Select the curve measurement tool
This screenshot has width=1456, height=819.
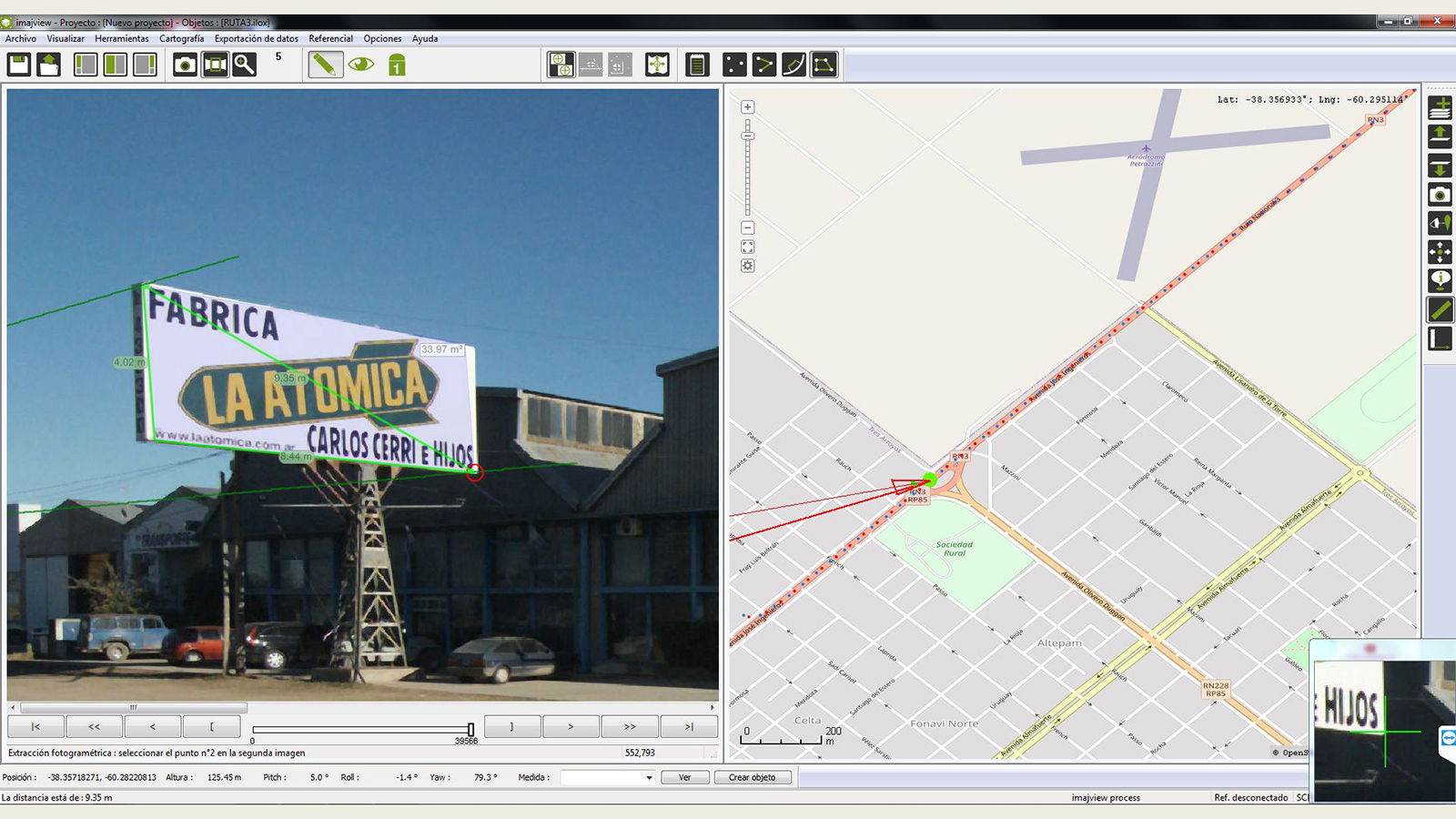tap(794, 65)
